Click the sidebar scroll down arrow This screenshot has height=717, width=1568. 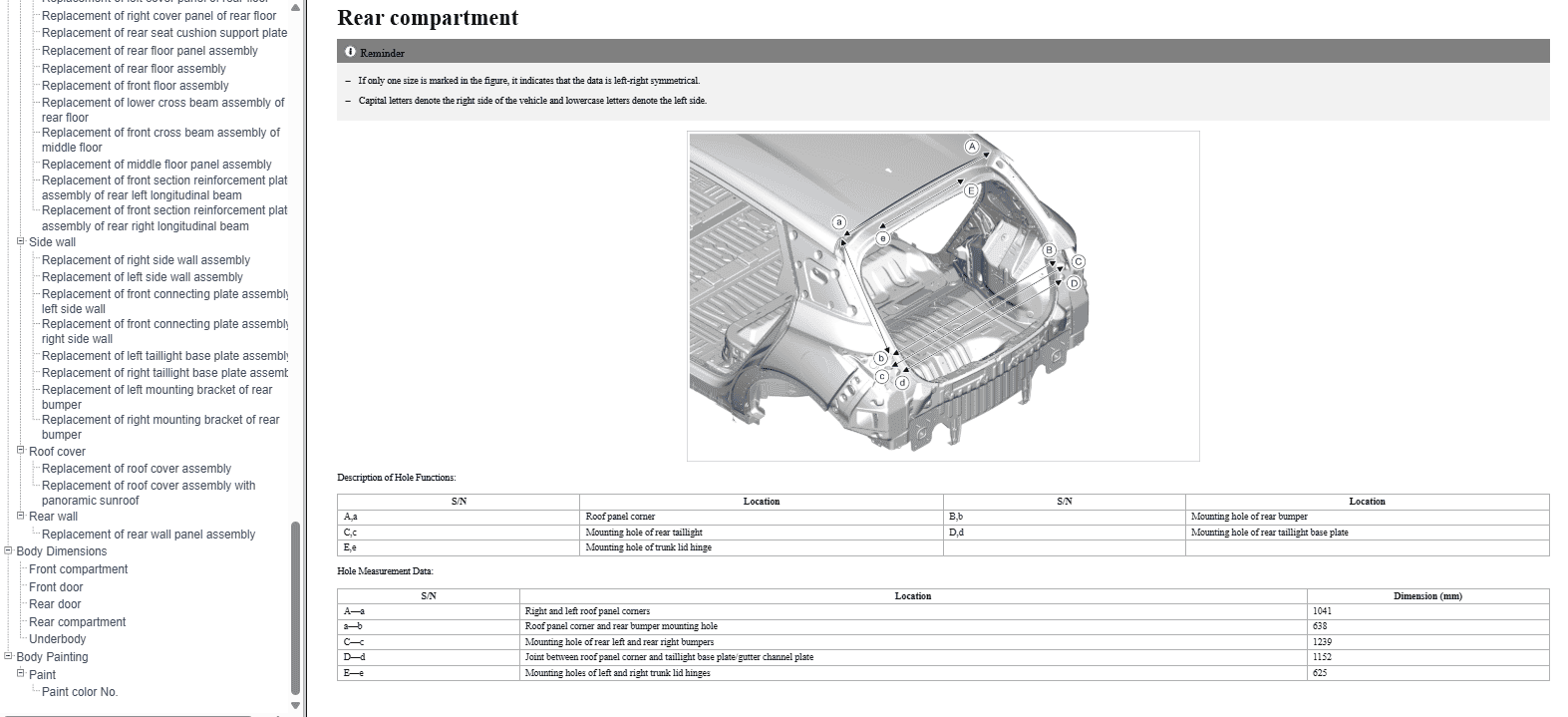(x=295, y=705)
